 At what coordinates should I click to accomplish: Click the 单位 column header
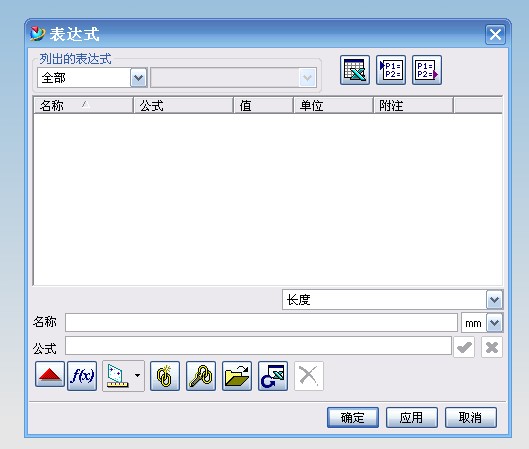[x=333, y=106]
